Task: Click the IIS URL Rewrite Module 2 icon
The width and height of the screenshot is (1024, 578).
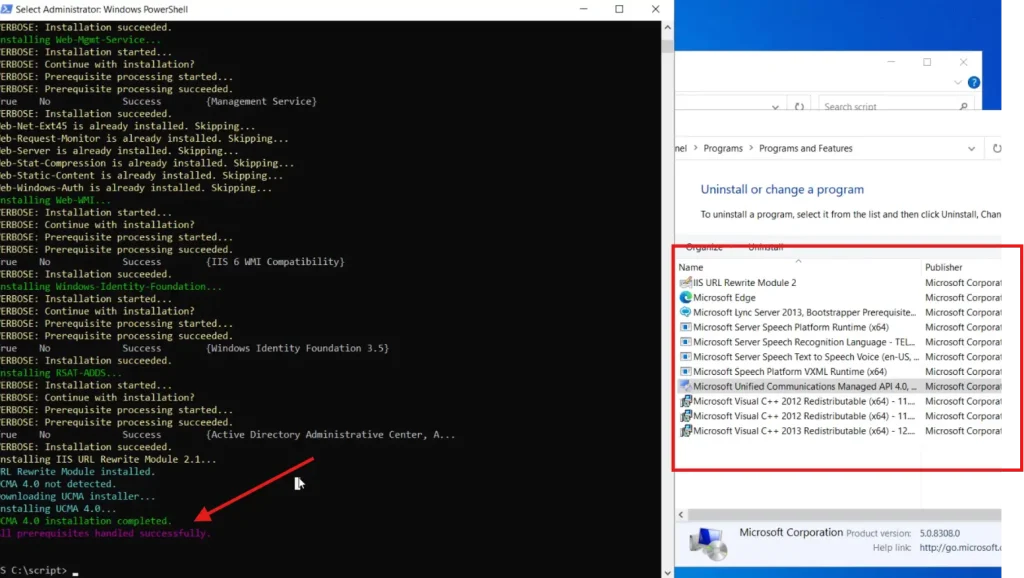Action: pos(685,283)
